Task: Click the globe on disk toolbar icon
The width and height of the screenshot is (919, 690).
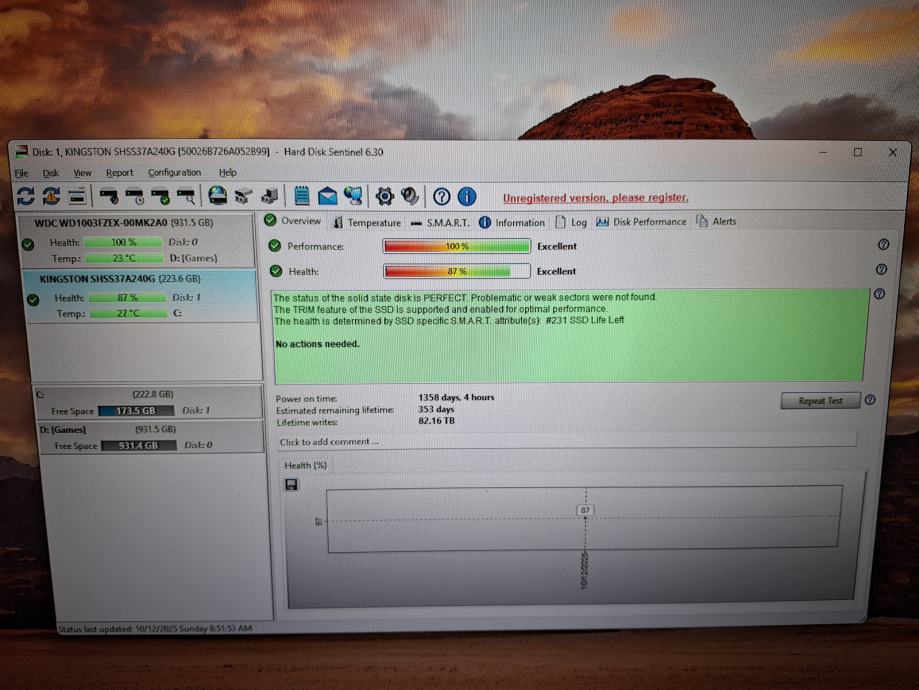Action: point(217,195)
